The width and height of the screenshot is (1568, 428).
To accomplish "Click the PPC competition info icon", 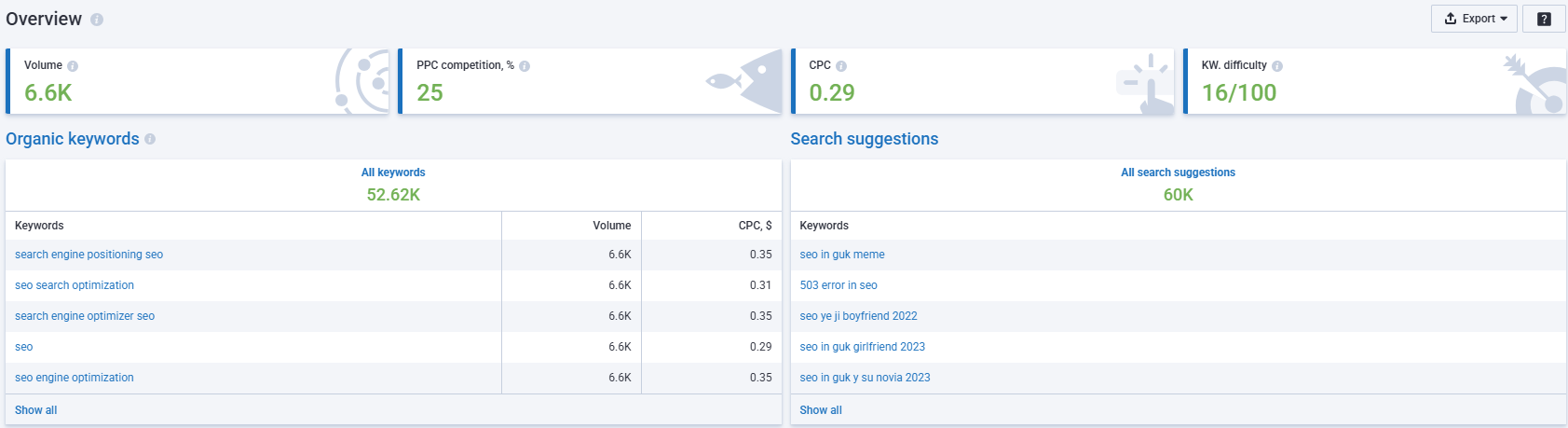I will (x=525, y=66).
